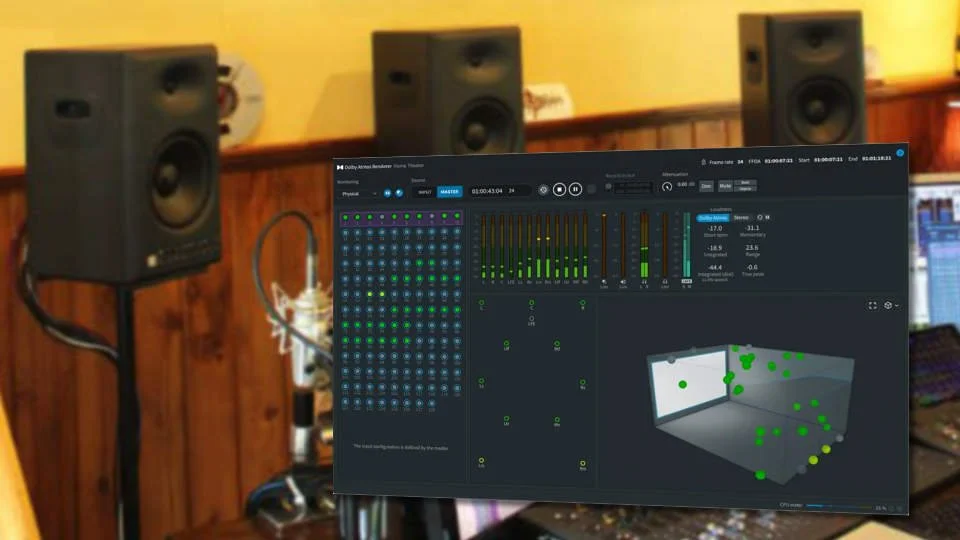Screen dimensions: 960x540
Task: Toggle the Mute button
Action: (725, 186)
